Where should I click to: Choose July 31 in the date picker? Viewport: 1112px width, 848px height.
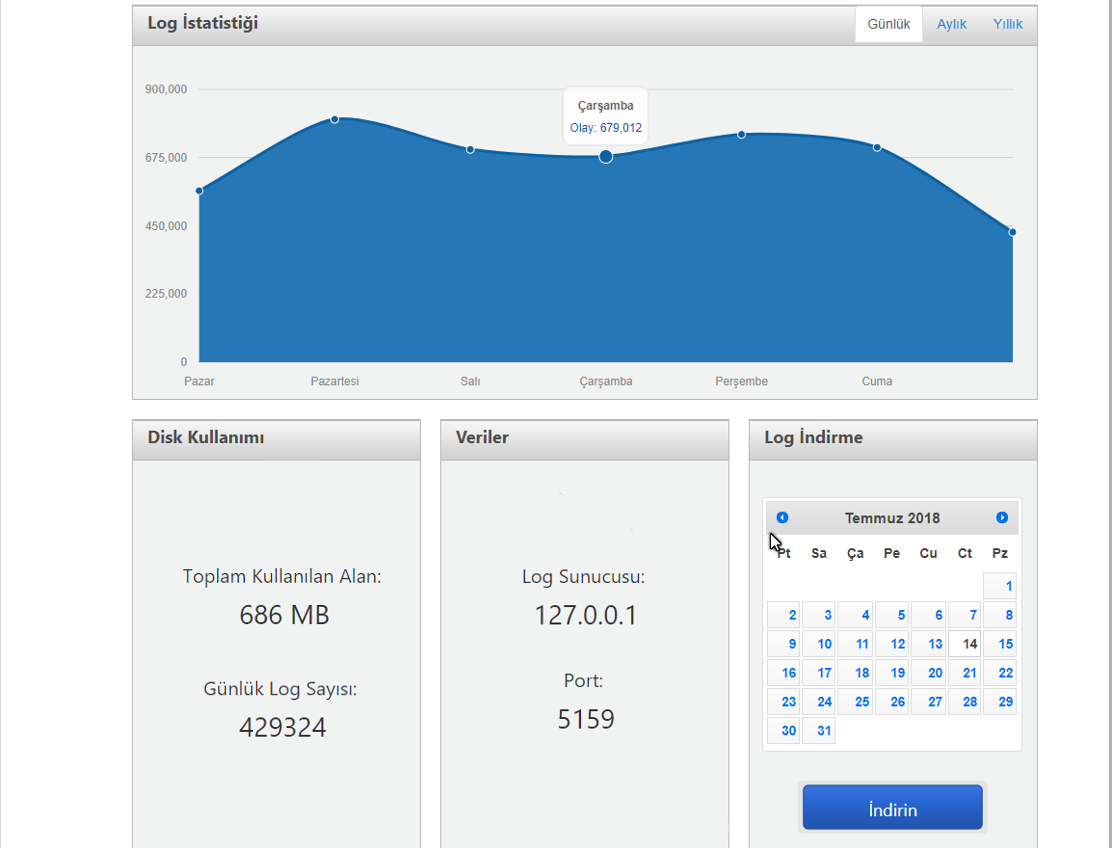(x=819, y=730)
